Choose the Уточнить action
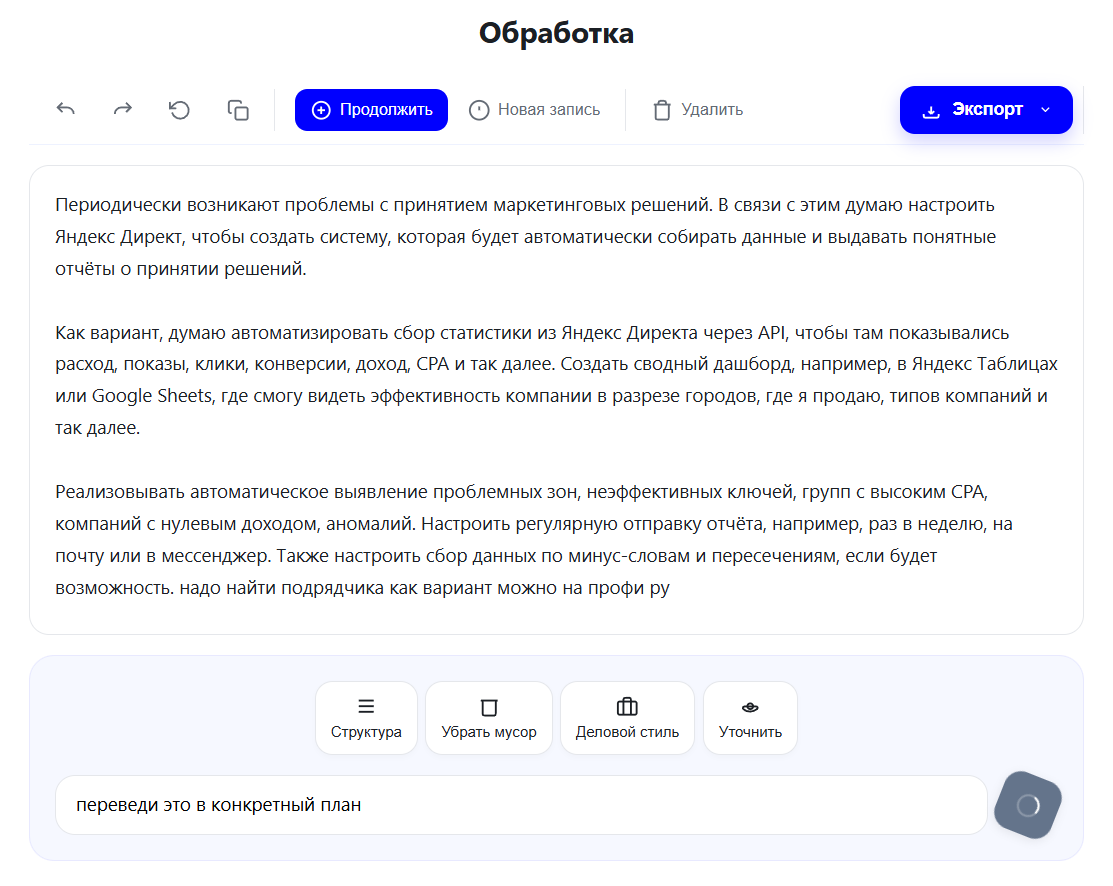 click(750, 718)
